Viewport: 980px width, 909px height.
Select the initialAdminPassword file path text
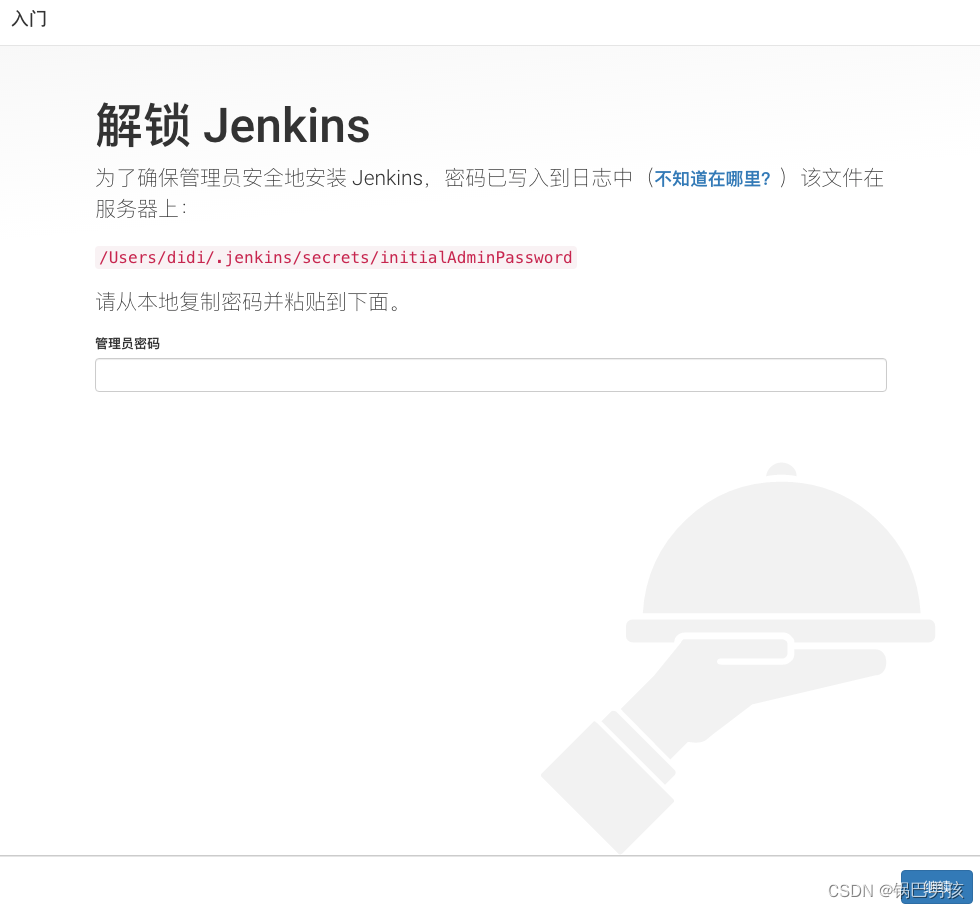tap(336, 257)
